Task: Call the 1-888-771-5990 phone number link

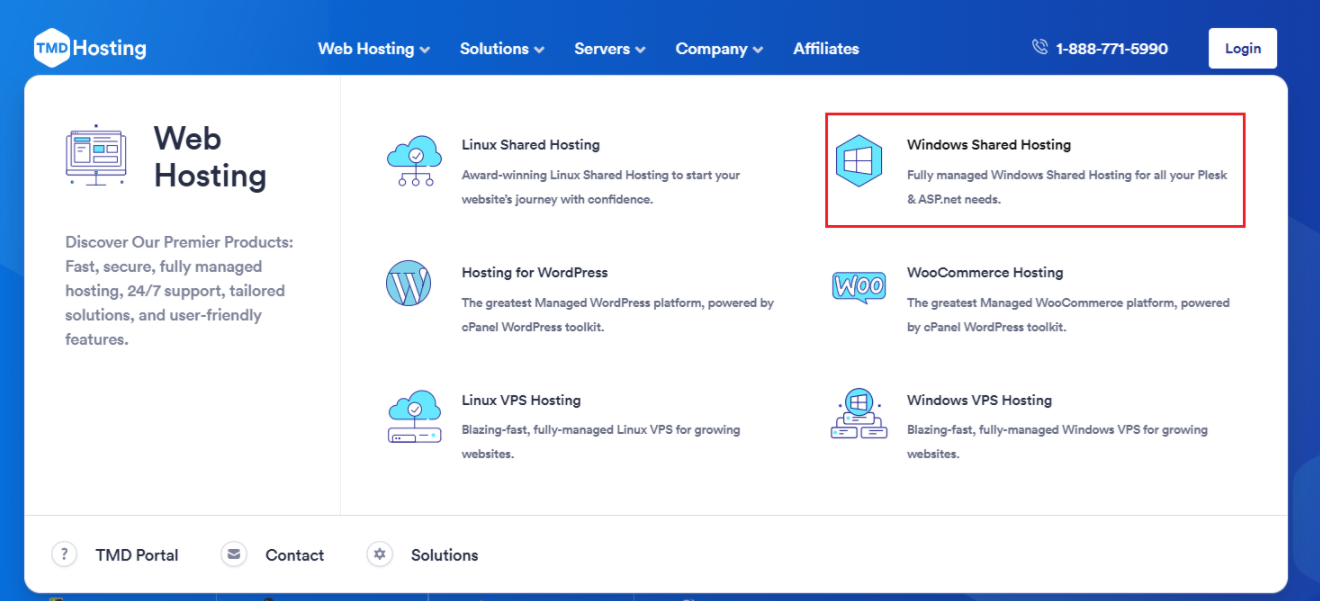Action: click(x=1111, y=48)
